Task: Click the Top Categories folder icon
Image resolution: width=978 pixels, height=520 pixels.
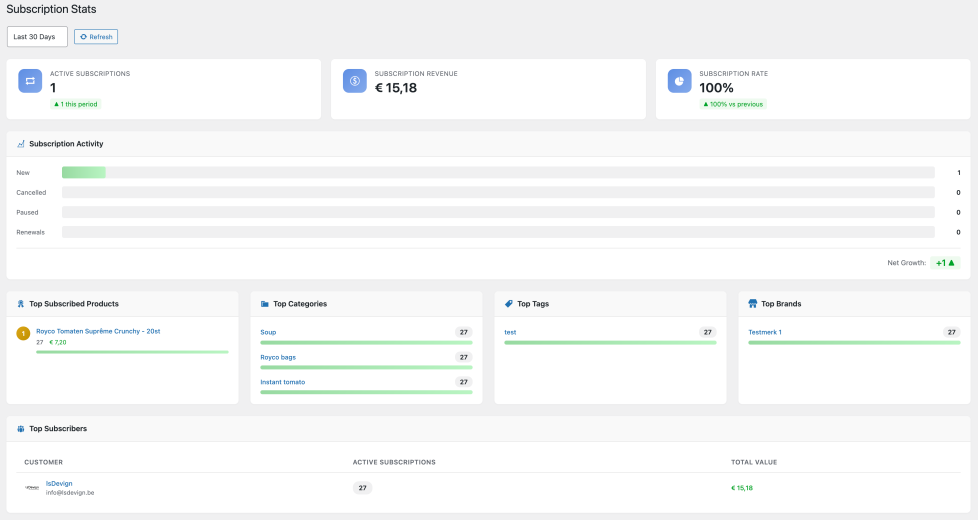Action: click(x=265, y=304)
